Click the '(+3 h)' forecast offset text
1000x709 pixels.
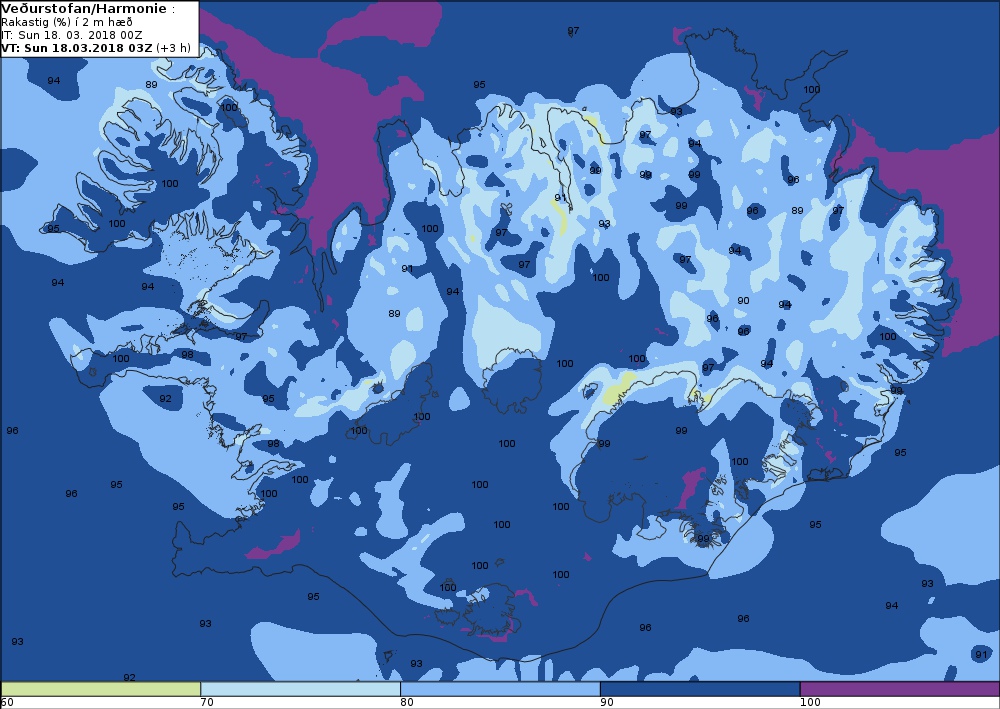coord(173,48)
